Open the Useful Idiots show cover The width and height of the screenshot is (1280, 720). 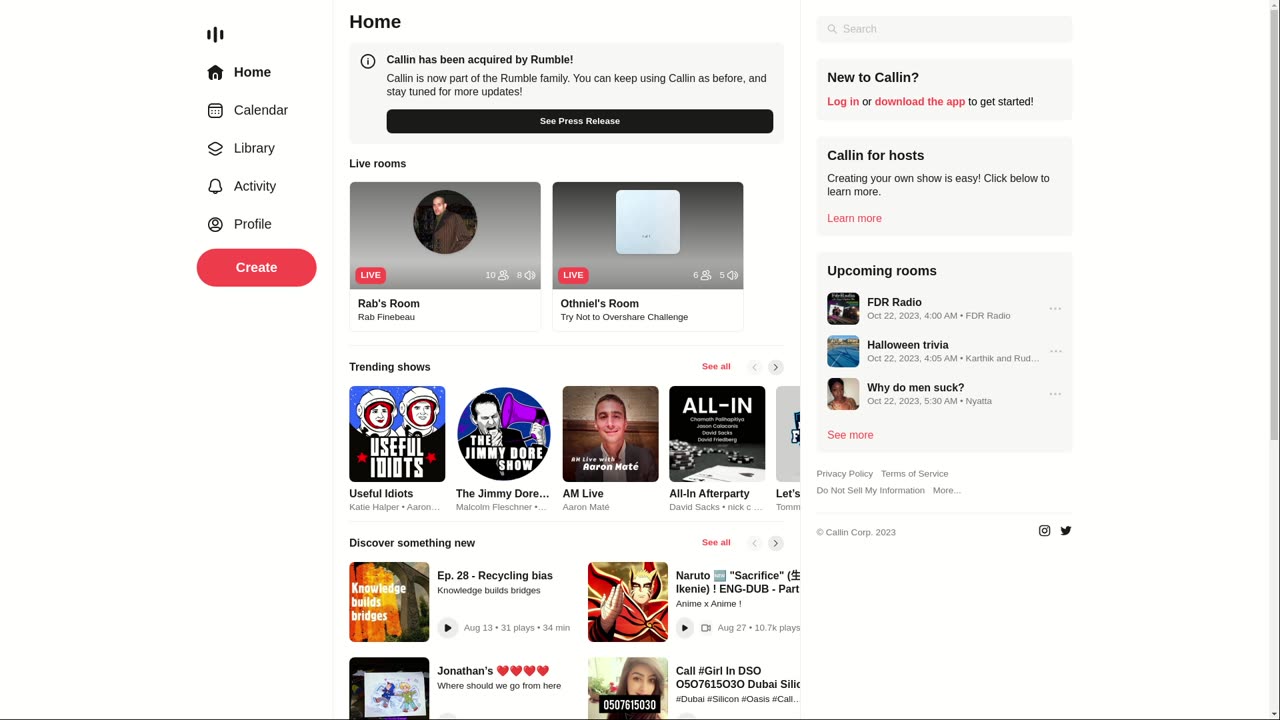point(397,434)
